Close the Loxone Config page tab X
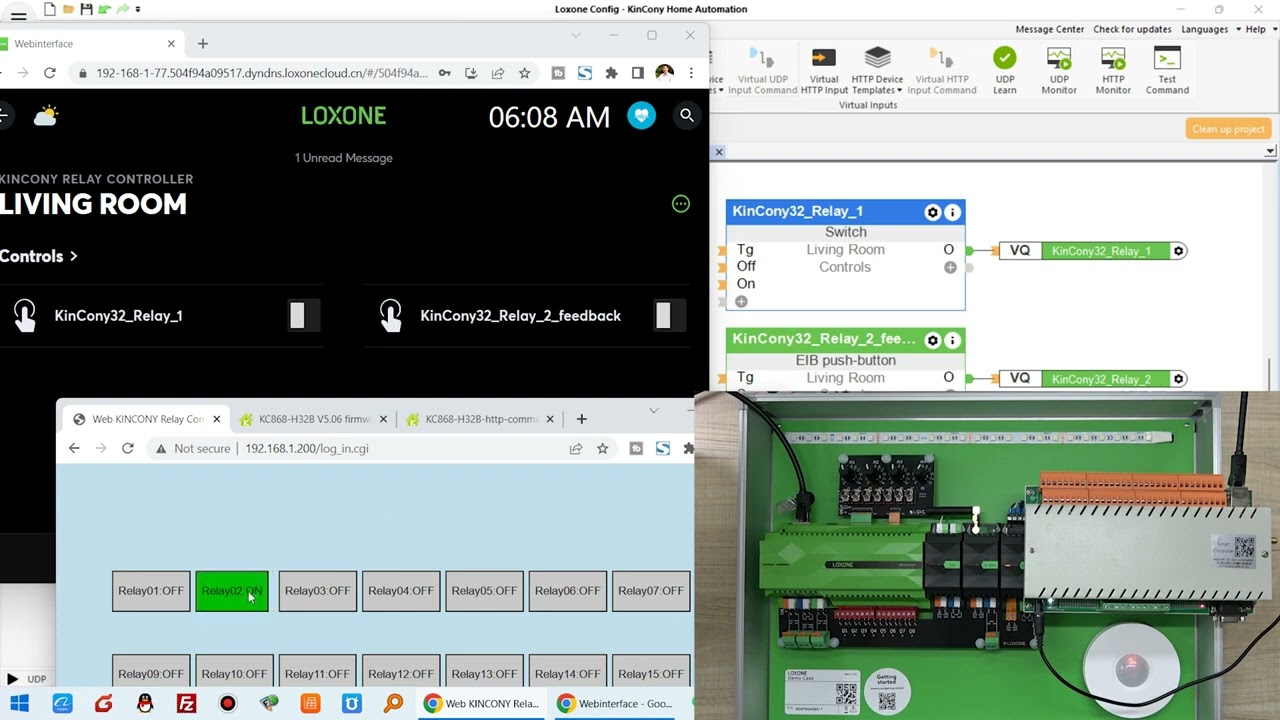Image resolution: width=1280 pixels, height=720 pixels. 718,152
